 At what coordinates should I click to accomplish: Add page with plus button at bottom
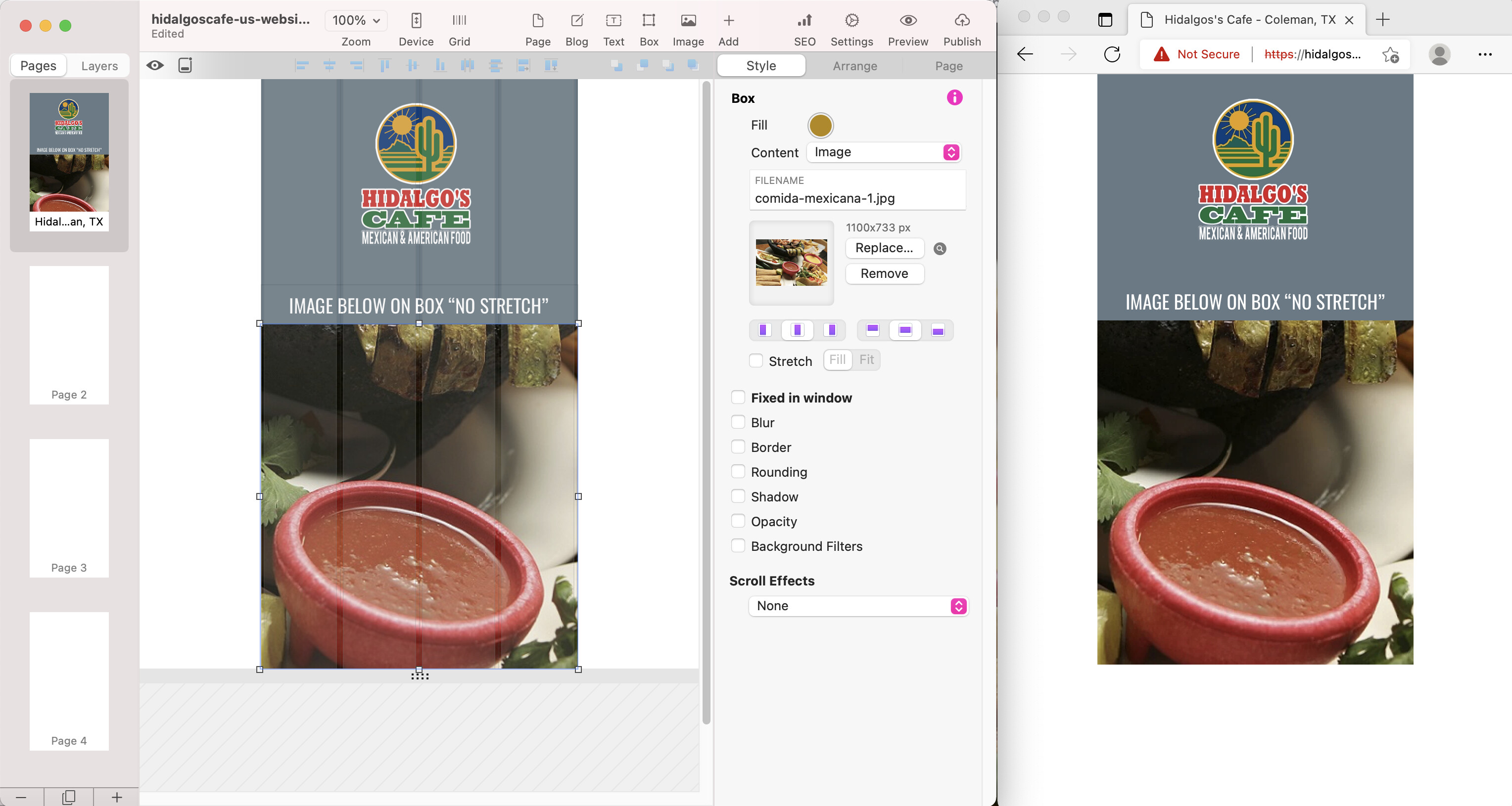click(x=116, y=797)
